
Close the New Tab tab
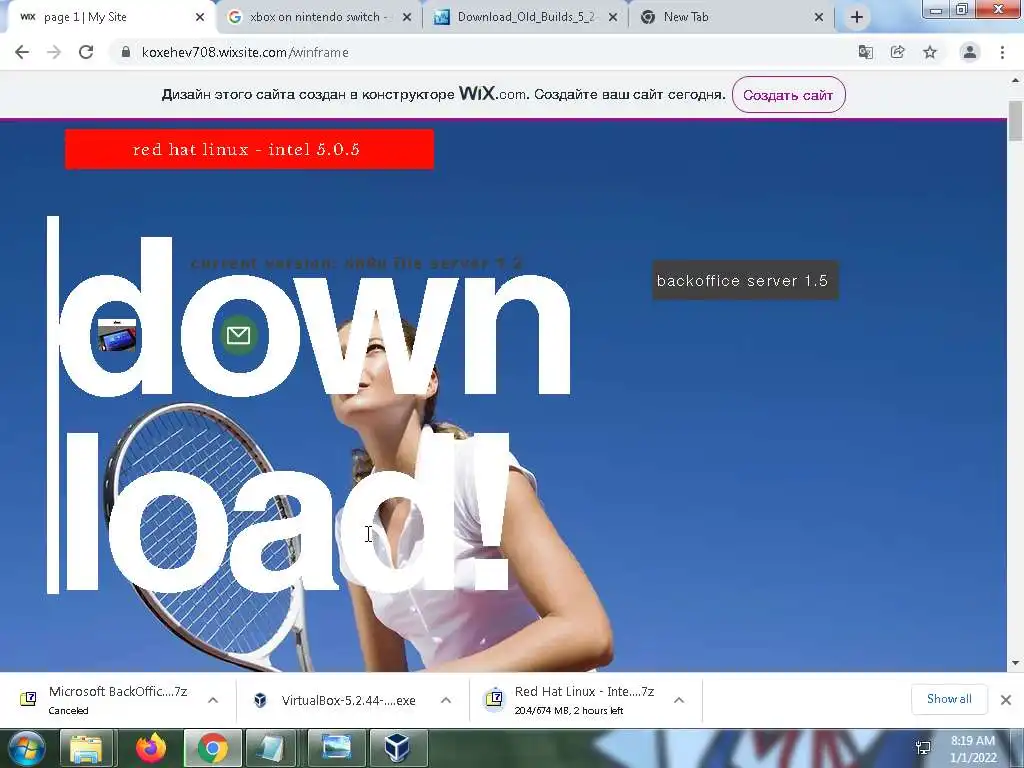point(819,18)
